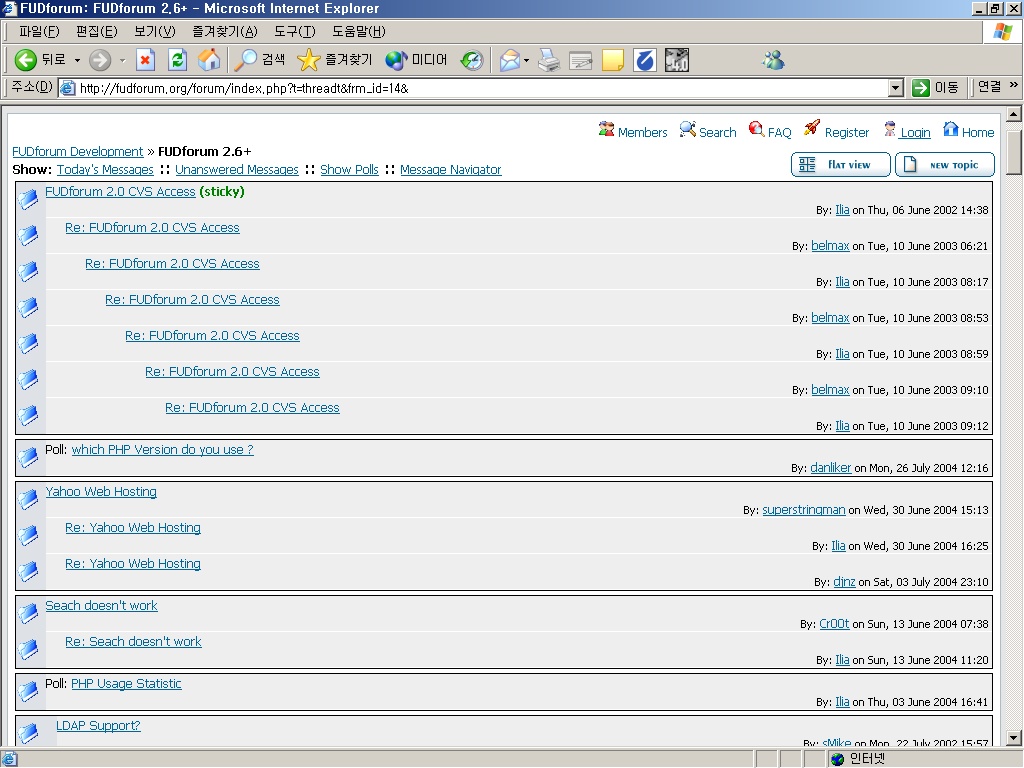Click the vertical scrollbar down arrow
The height and width of the screenshot is (768, 1024).
tap(1014, 739)
